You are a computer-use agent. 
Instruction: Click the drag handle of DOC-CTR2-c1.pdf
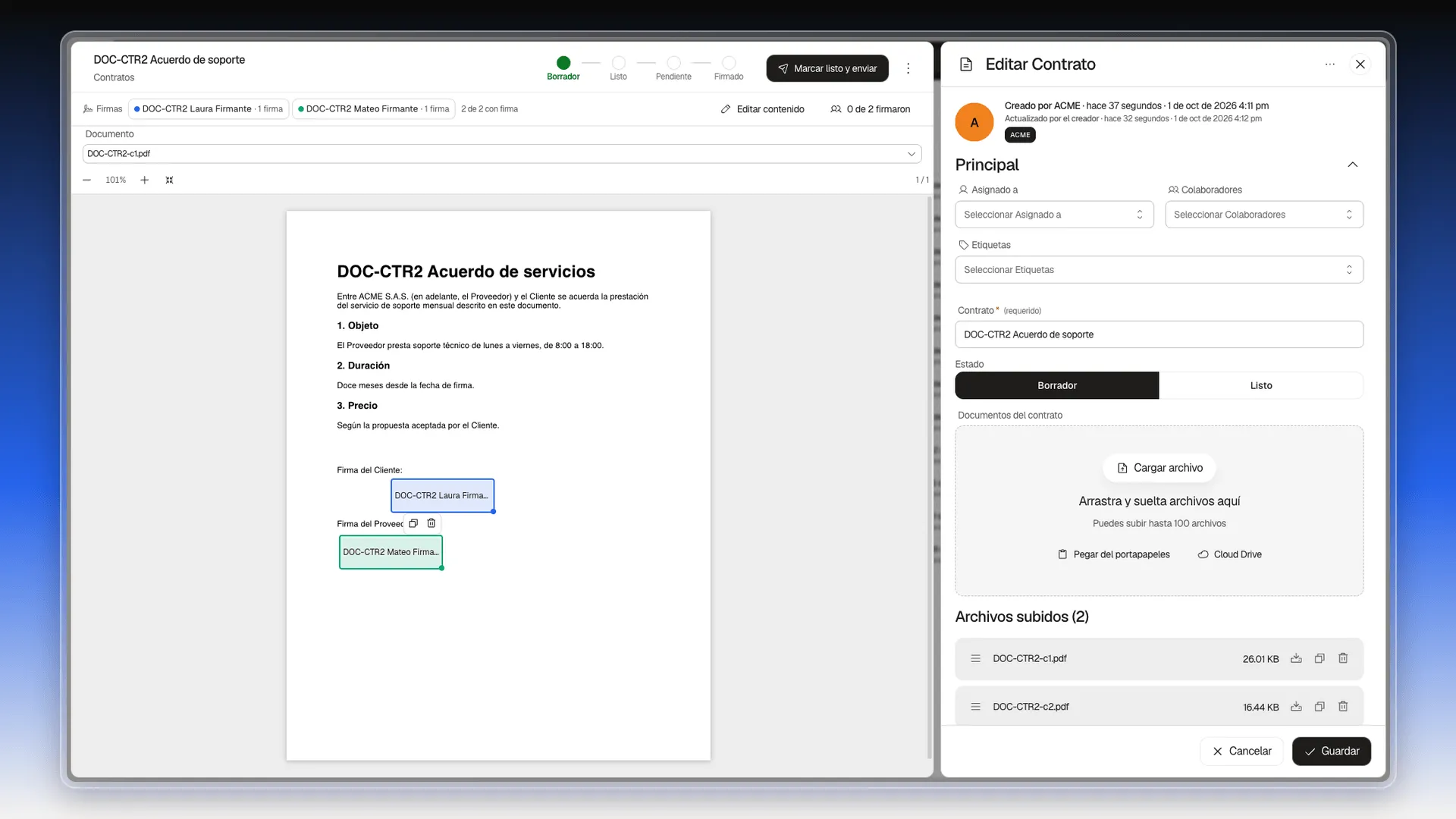975,658
